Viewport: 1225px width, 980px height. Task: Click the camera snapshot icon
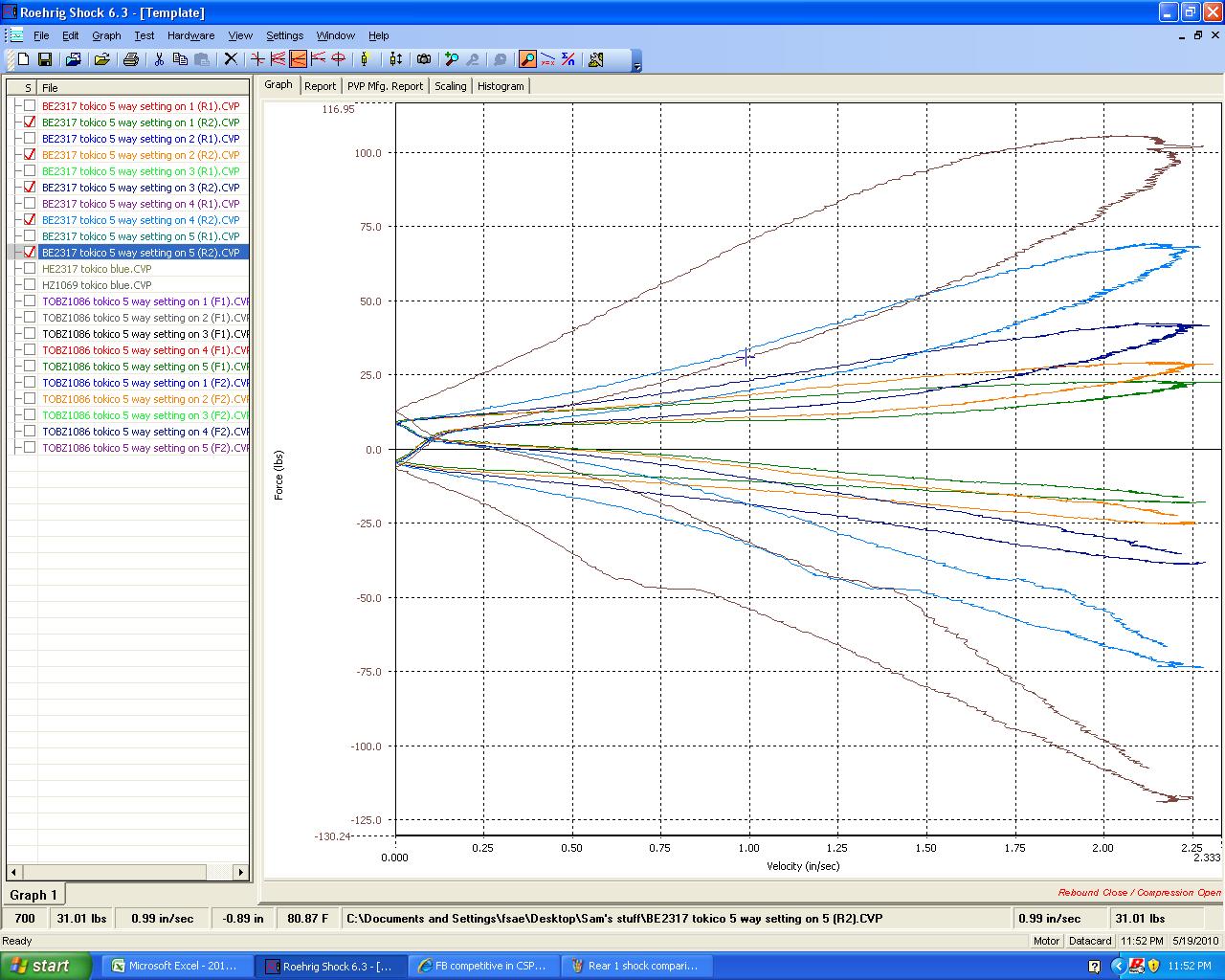tap(424, 59)
